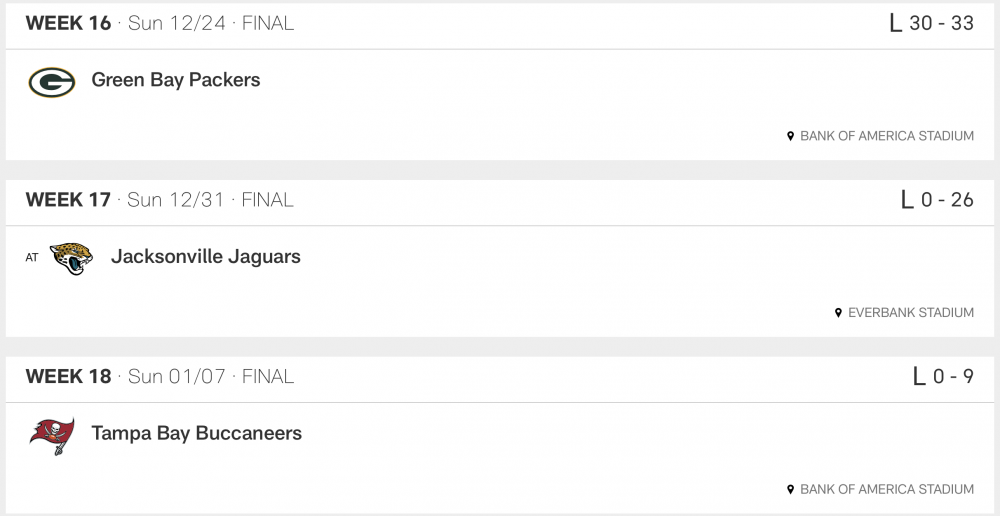The width and height of the screenshot is (1000, 516).
Task: View the L 0 - 9 final score
Action: [943, 377]
